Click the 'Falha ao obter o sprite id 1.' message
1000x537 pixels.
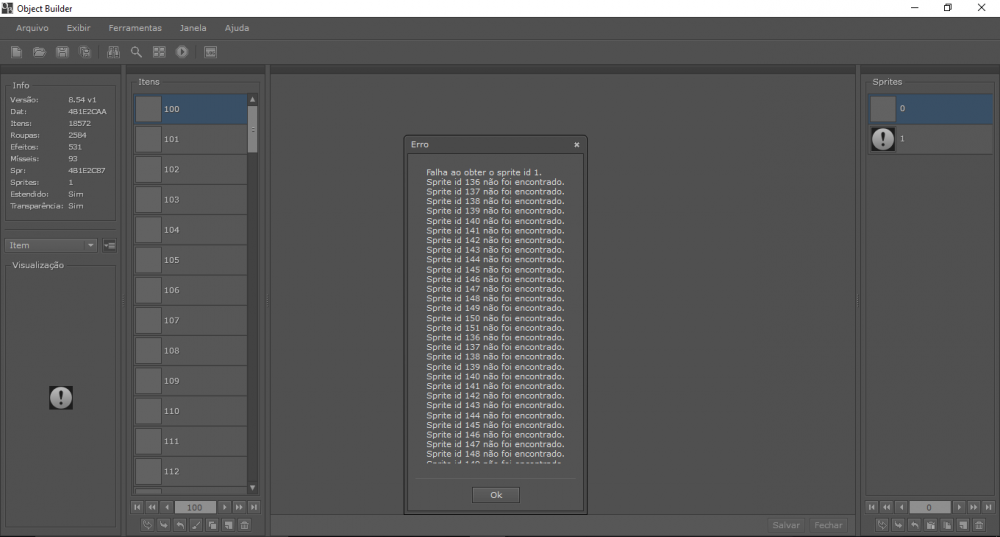pos(483,172)
